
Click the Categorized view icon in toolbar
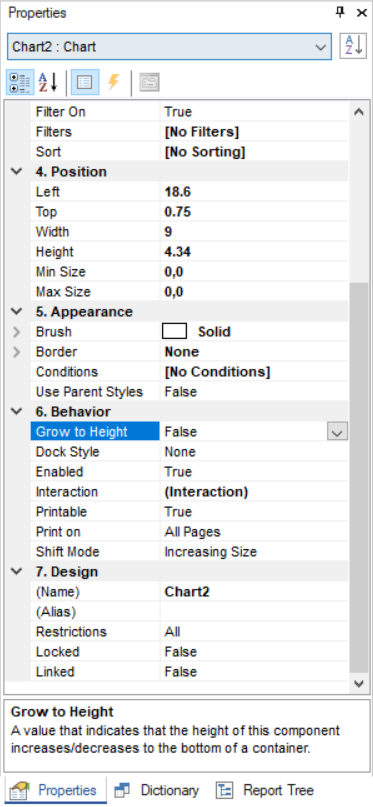[20, 82]
